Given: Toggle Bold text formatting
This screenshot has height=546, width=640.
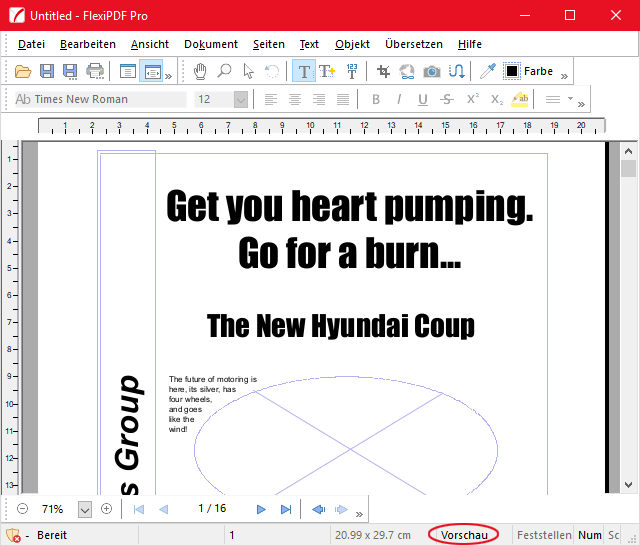Looking at the screenshot, I should [376, 99].
